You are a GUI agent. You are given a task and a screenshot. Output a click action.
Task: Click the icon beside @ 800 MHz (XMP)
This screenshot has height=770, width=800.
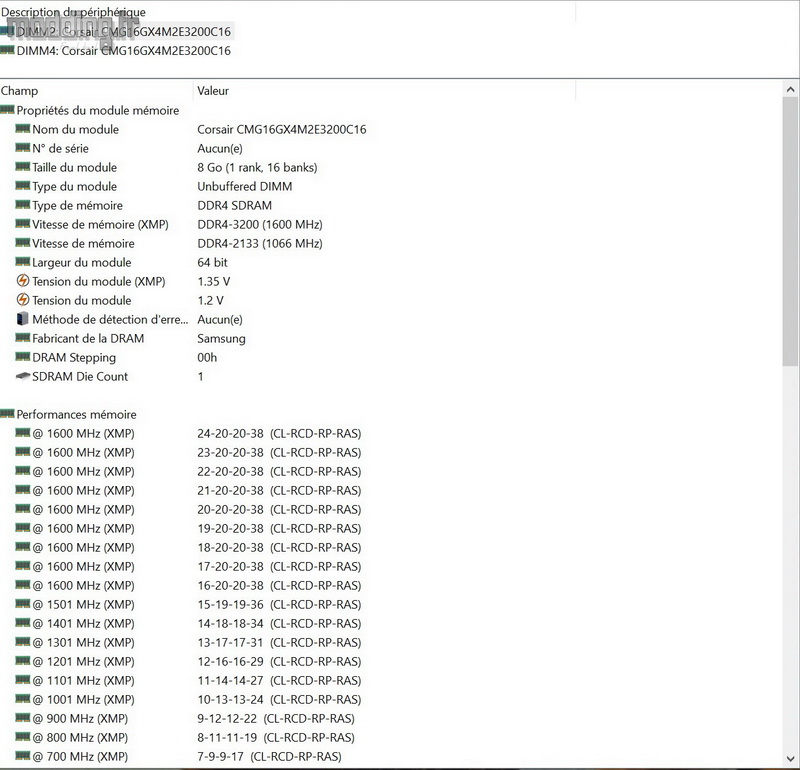pos(22,736)
